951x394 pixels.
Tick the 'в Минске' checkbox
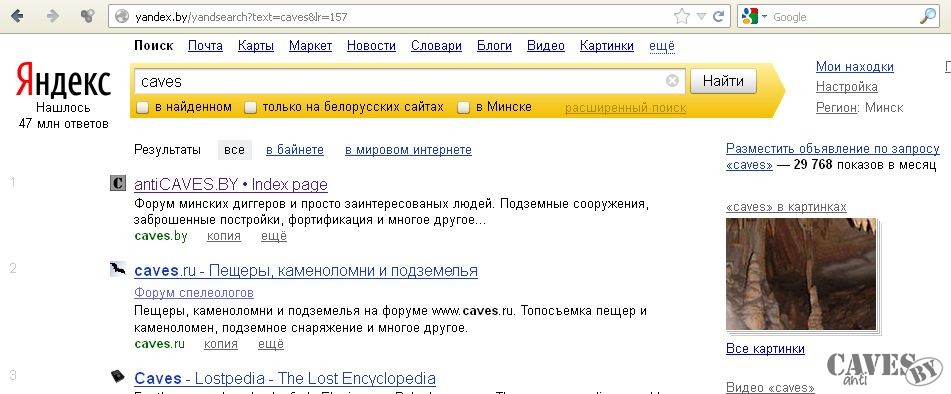click(463, 108)
